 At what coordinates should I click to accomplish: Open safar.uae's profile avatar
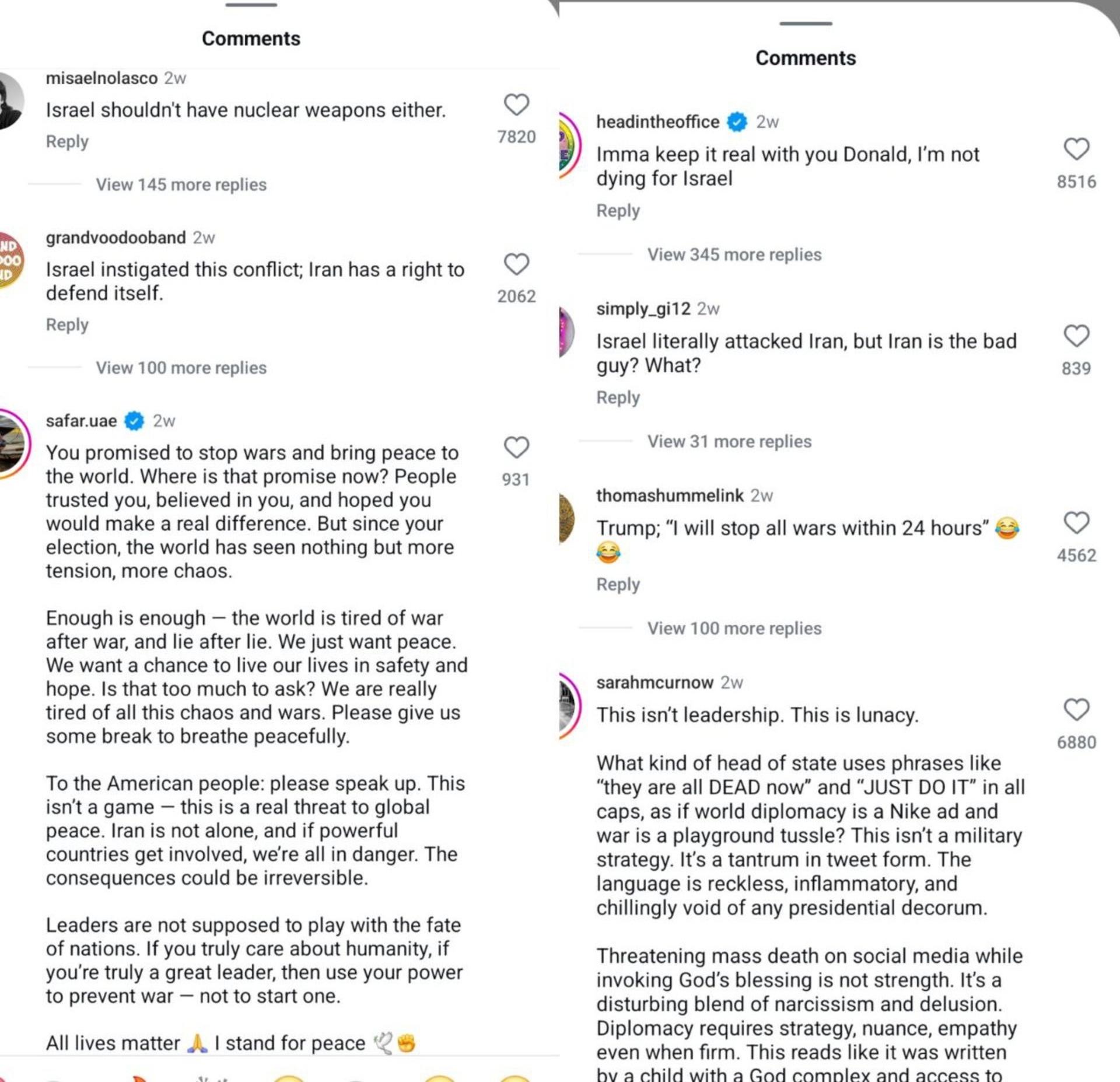tap(13, 444)
